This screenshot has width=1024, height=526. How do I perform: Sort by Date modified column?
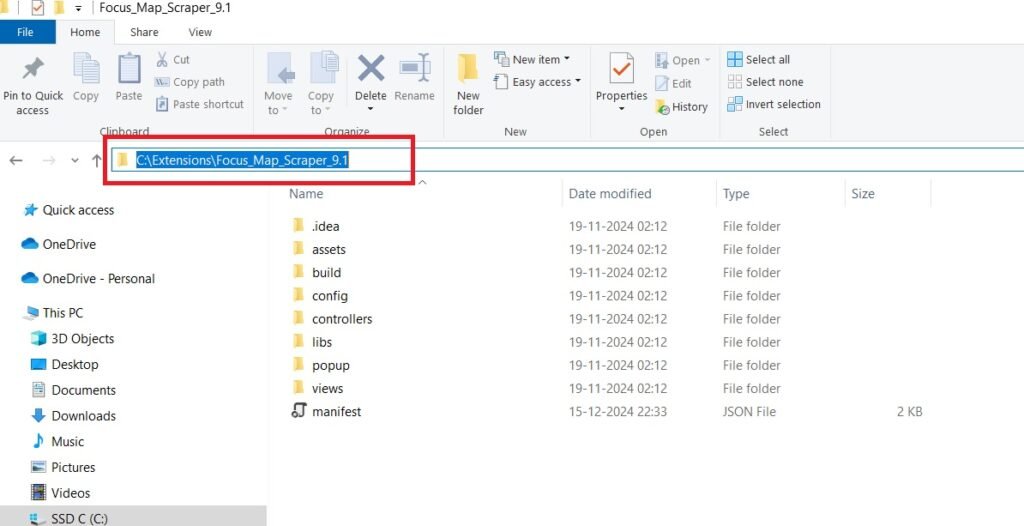click(x=609, y=193)
